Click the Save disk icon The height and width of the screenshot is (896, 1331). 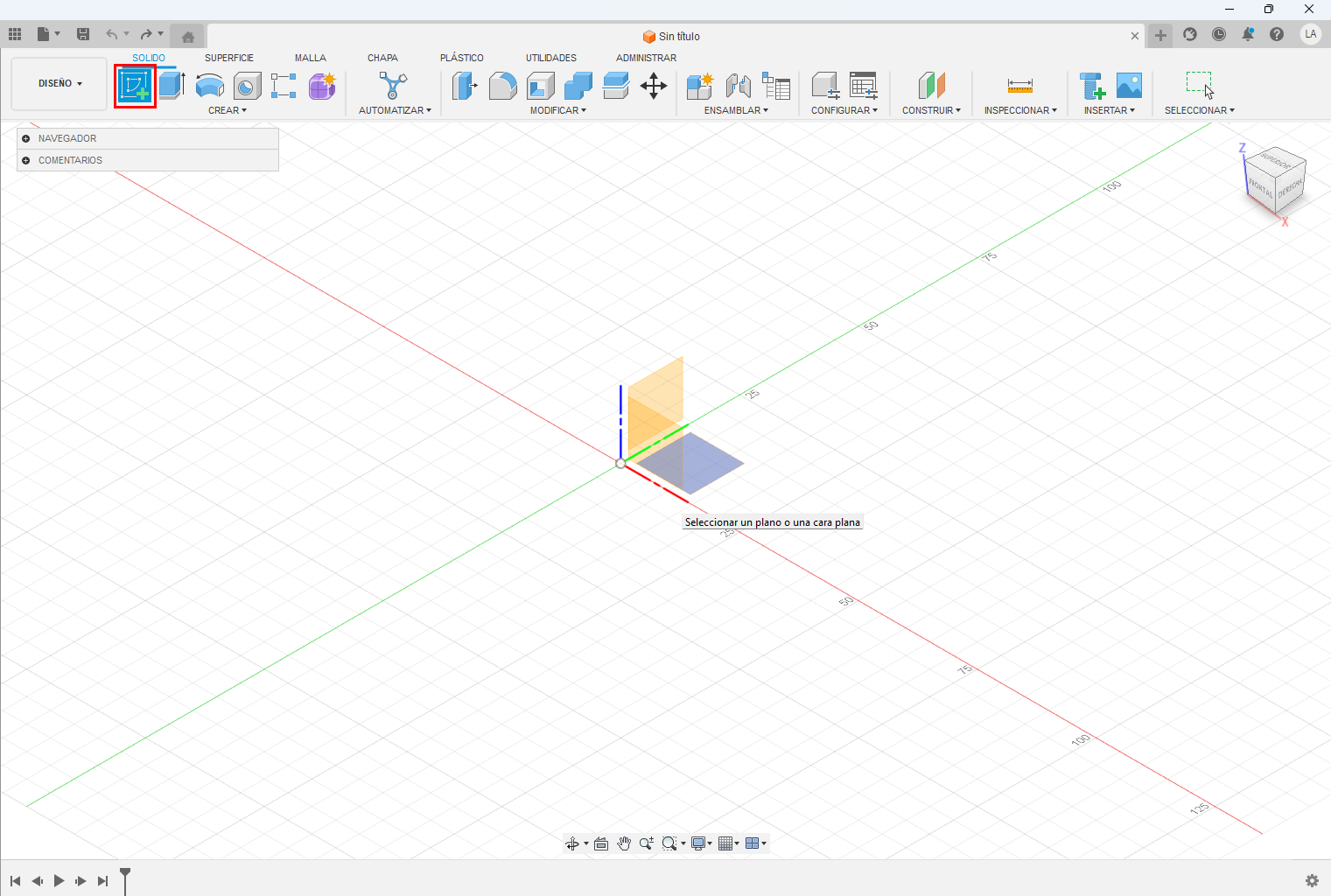coord(83,34)
